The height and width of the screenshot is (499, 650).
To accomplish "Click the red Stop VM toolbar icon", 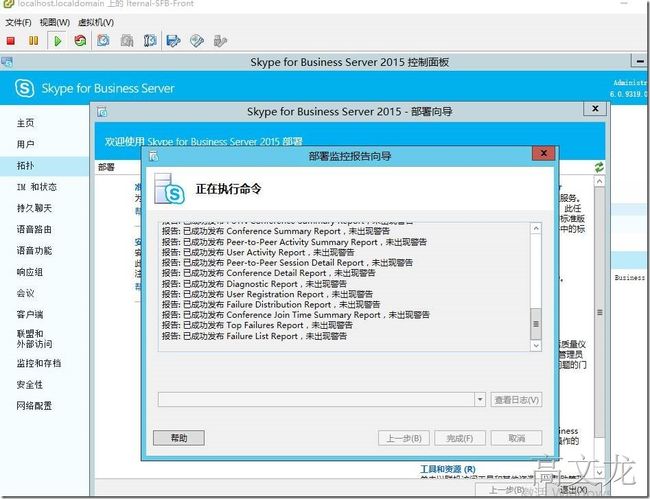I will [x=11, y=41].
